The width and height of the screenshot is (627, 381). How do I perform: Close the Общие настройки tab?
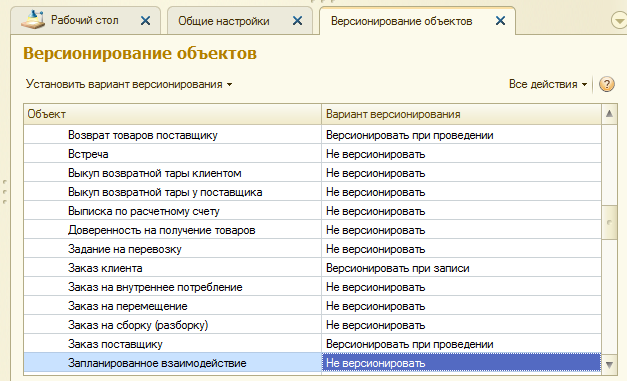[x=297, y=21]
